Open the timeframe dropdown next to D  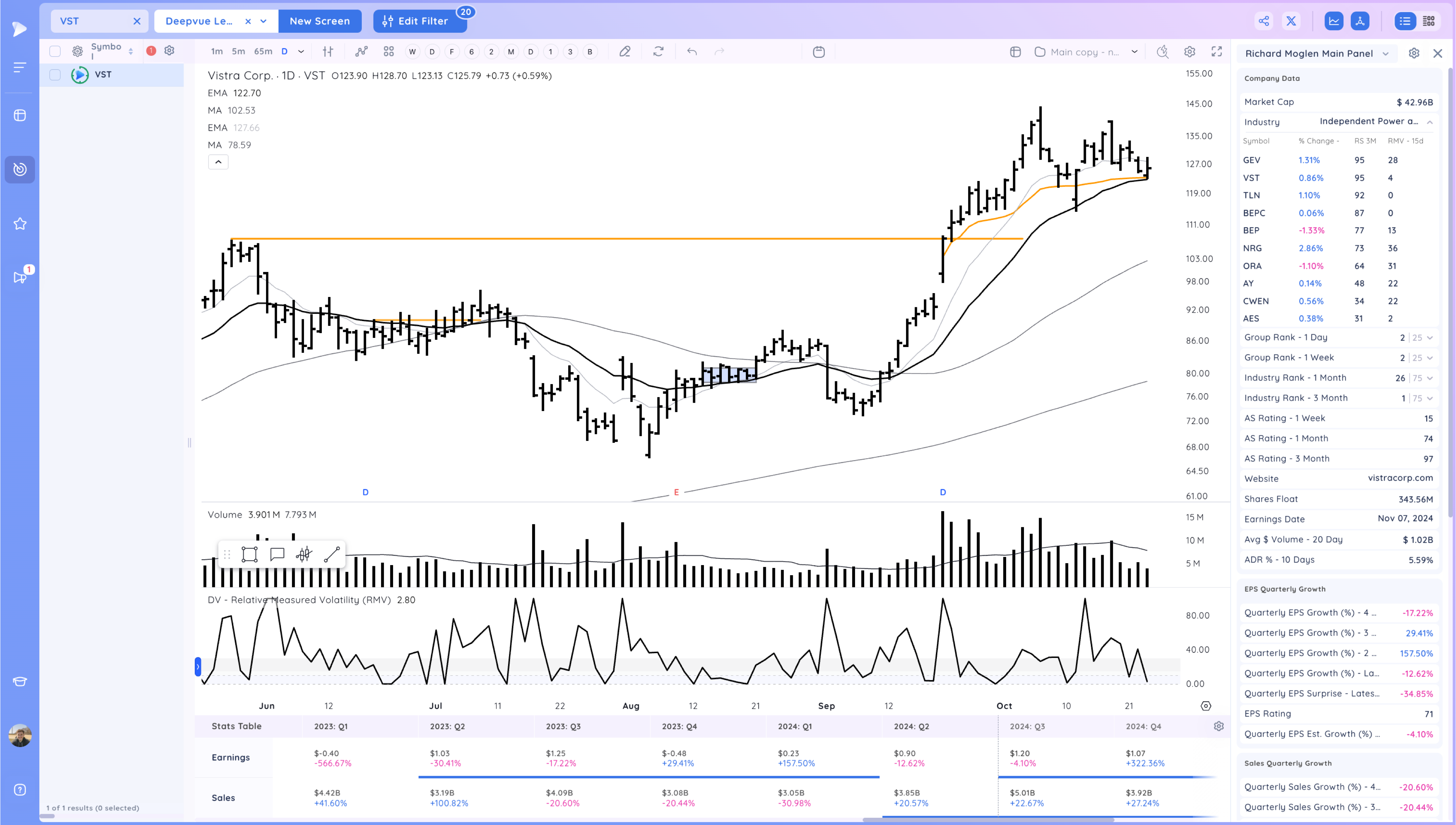pyautogui.click(x=301, y=52)
